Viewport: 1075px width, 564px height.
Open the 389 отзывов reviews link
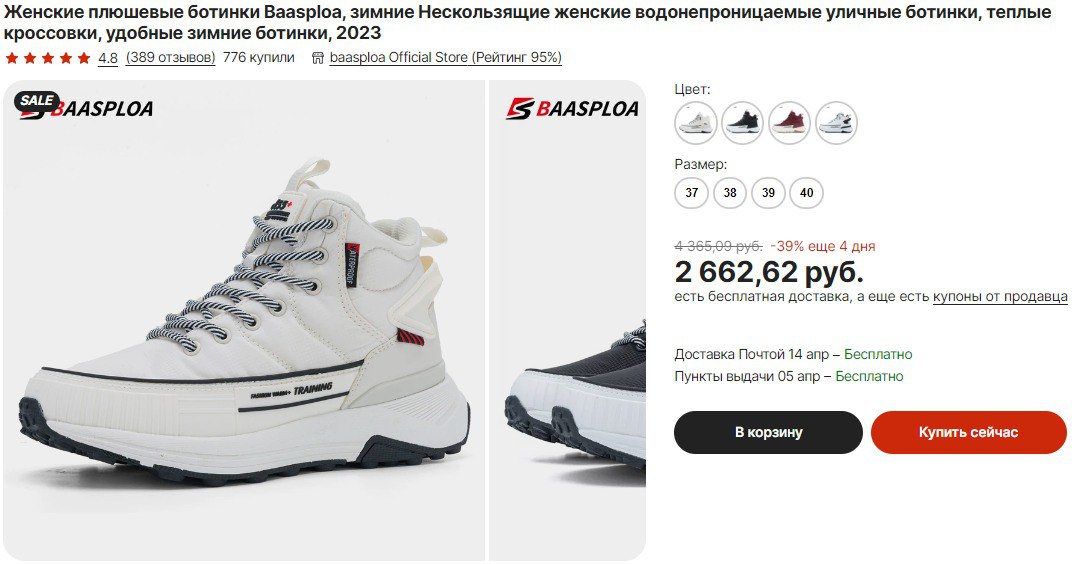(x=171, y=58)
